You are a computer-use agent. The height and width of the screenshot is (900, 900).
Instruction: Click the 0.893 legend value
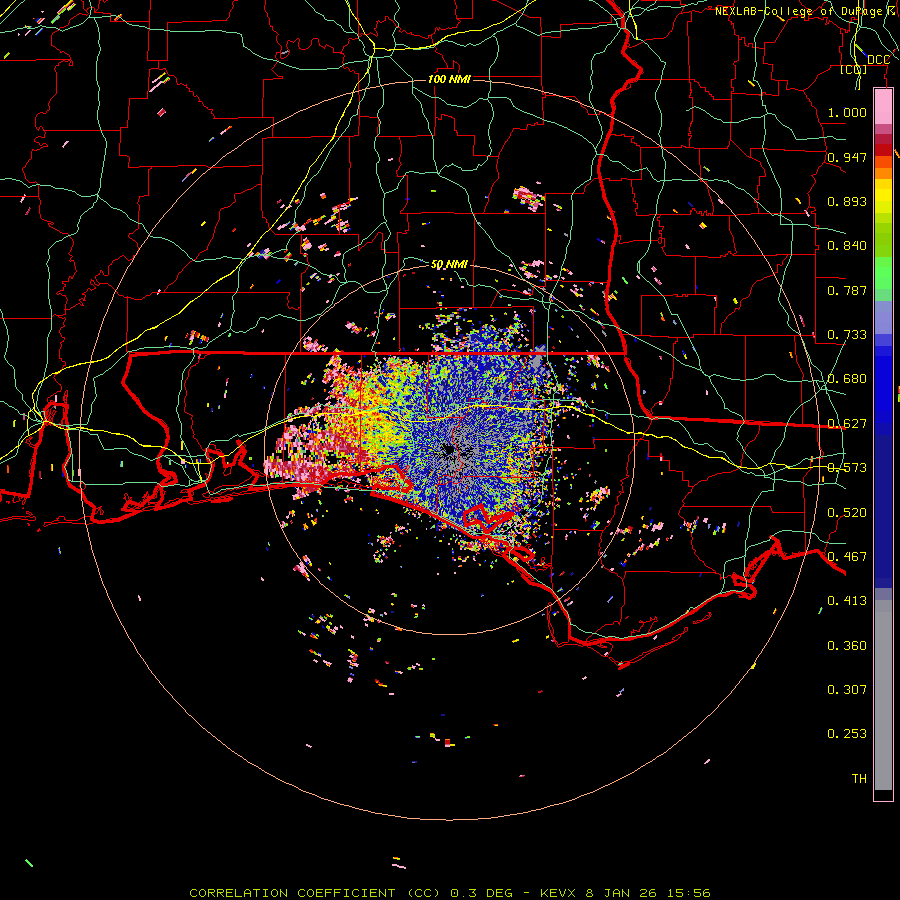[x=847, y=201]
